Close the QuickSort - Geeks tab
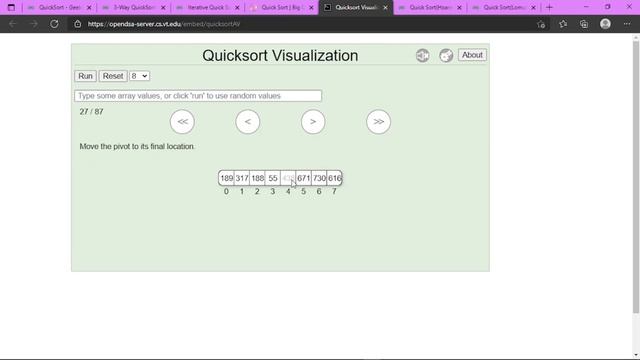The image size is (640, 360). click(89, 7)
